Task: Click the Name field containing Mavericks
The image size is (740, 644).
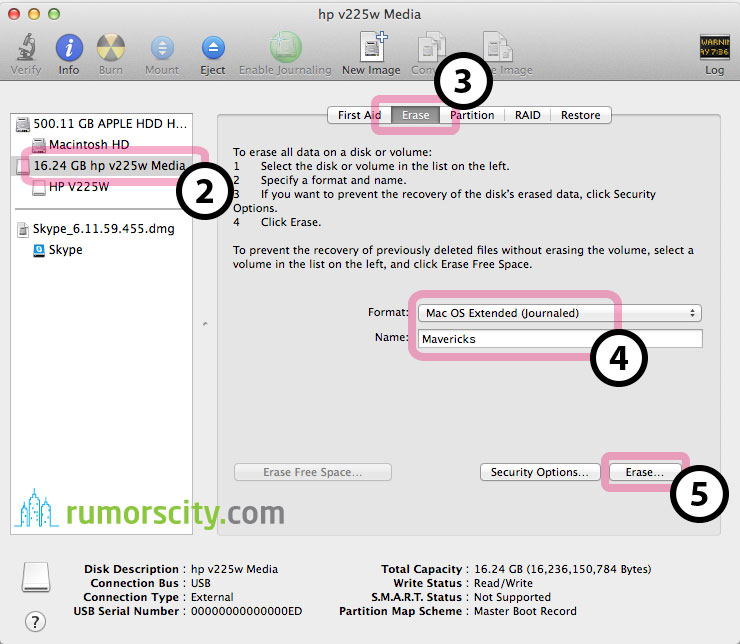Action: [x=560, y=339]
